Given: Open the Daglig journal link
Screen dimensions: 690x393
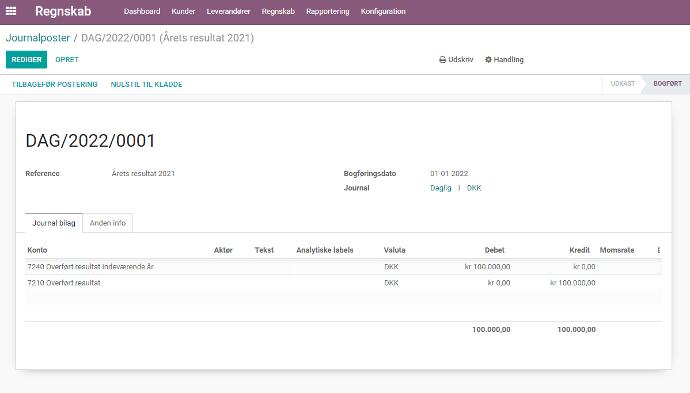Looking at the screenshot, I should point(440,188).
